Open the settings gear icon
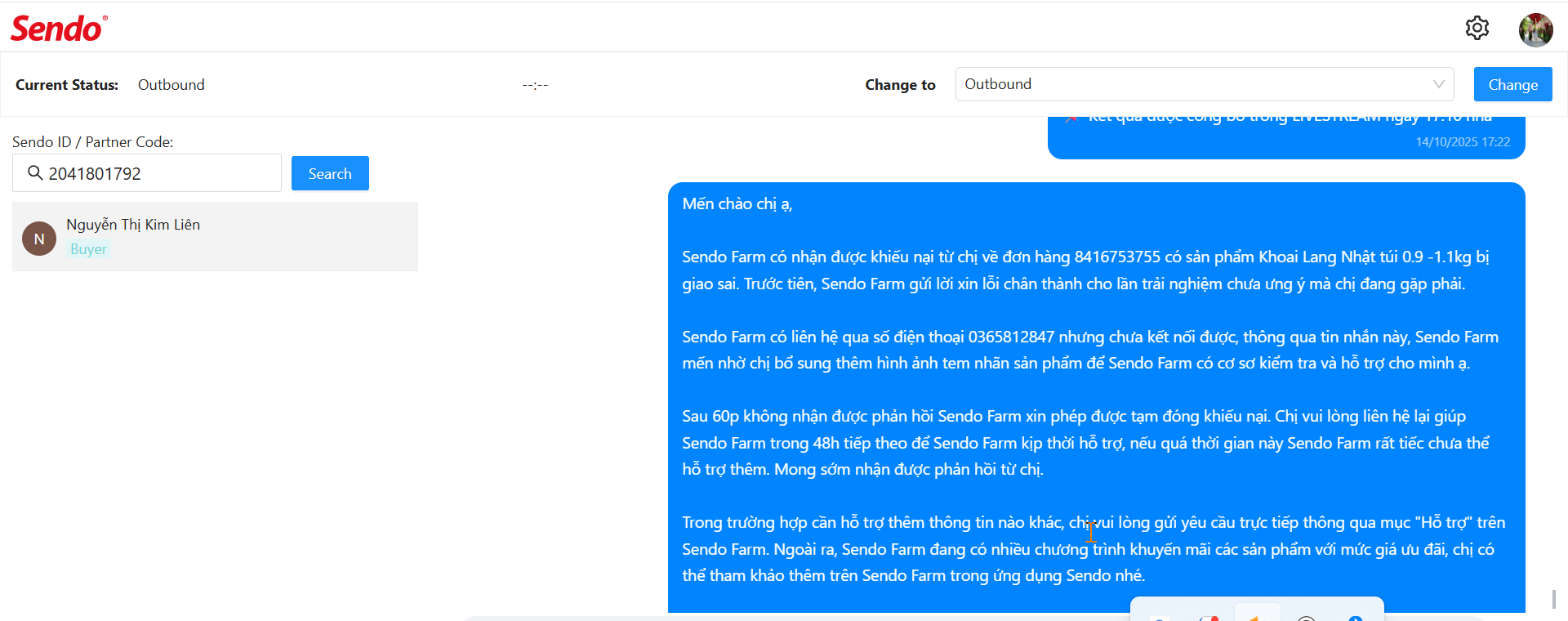This screenshot has height=621, width=1568. 1477,28
